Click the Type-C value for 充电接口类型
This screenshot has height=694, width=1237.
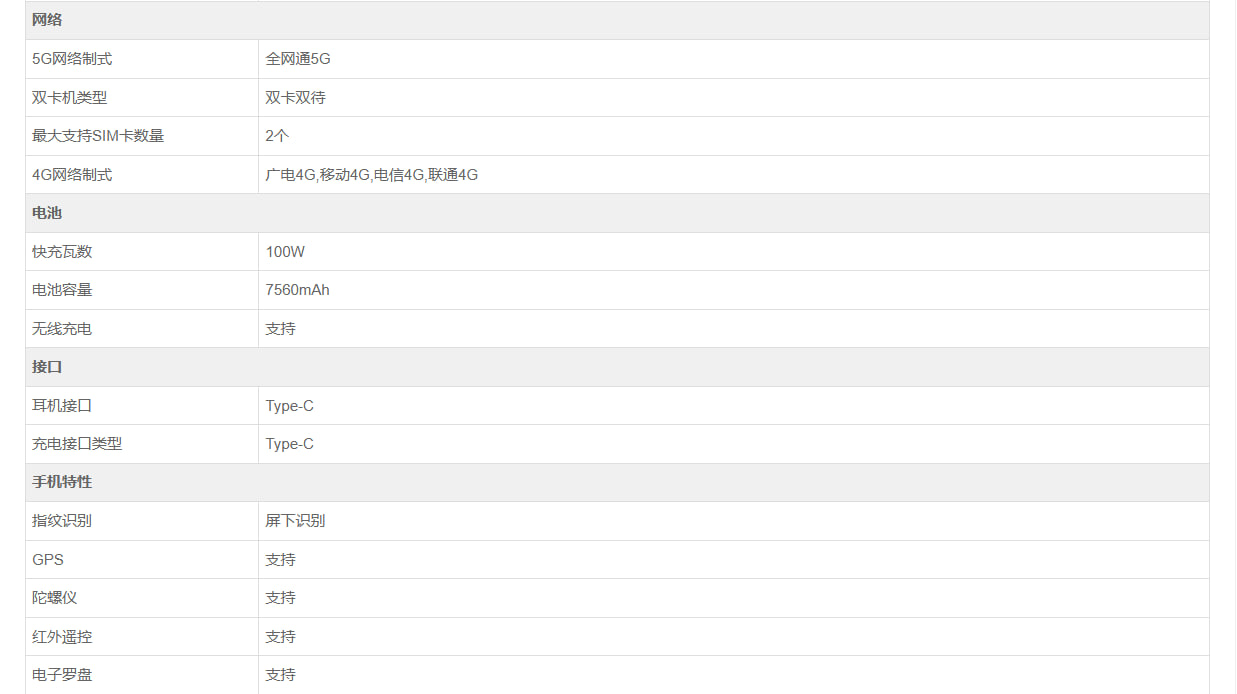pyautogui.click(x=289, y=444)
